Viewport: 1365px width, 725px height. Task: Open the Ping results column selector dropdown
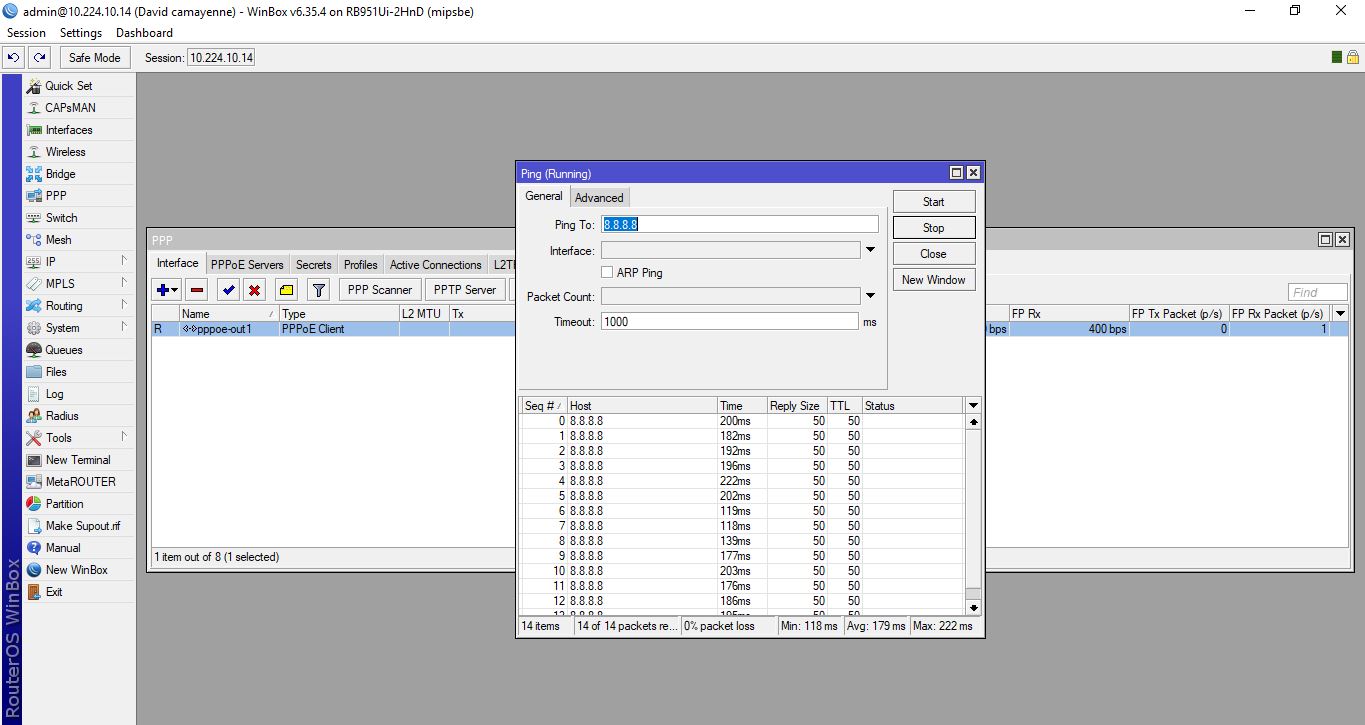(973, 405)
